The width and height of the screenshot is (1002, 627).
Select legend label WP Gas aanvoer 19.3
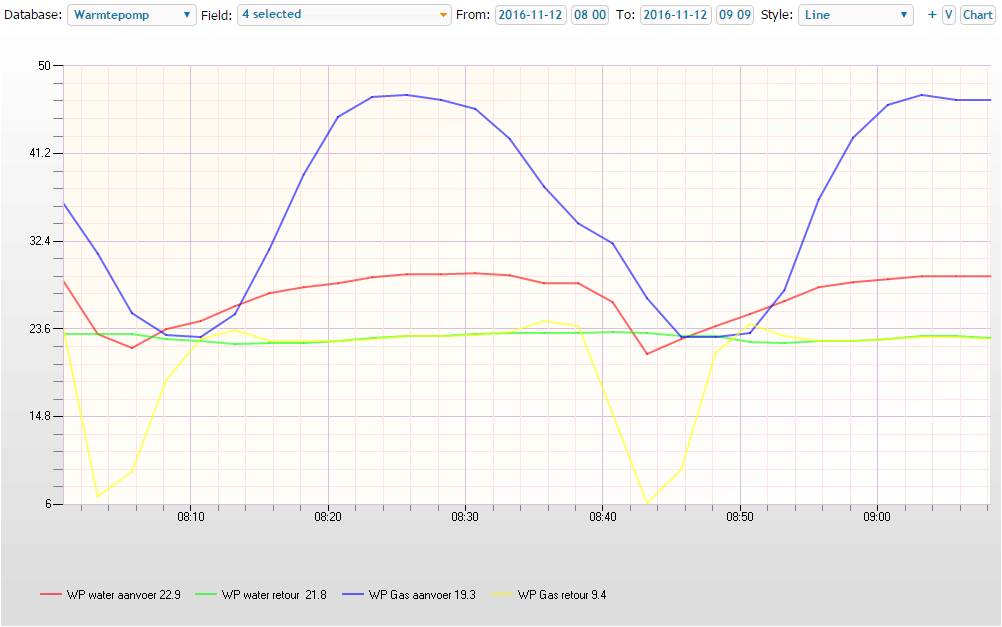pos(422,595)
